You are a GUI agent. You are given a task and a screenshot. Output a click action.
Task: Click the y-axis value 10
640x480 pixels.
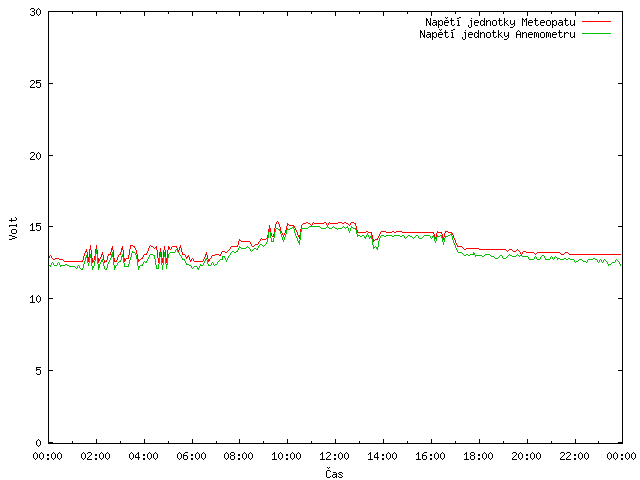[x=36, y=299]
